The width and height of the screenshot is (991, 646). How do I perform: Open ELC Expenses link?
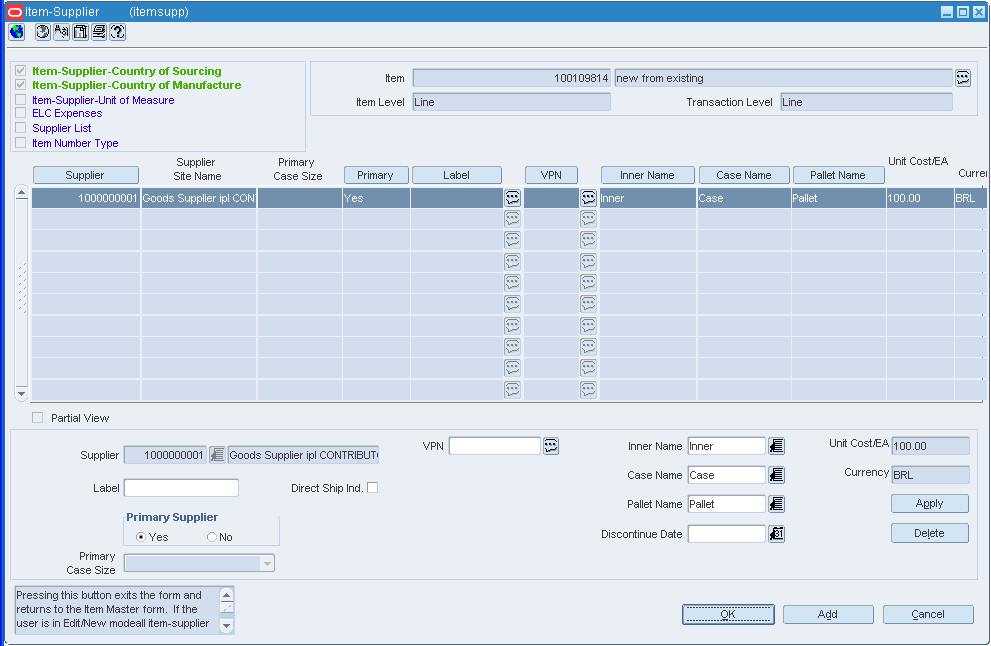pyautogui.click(x=67, y=113)
